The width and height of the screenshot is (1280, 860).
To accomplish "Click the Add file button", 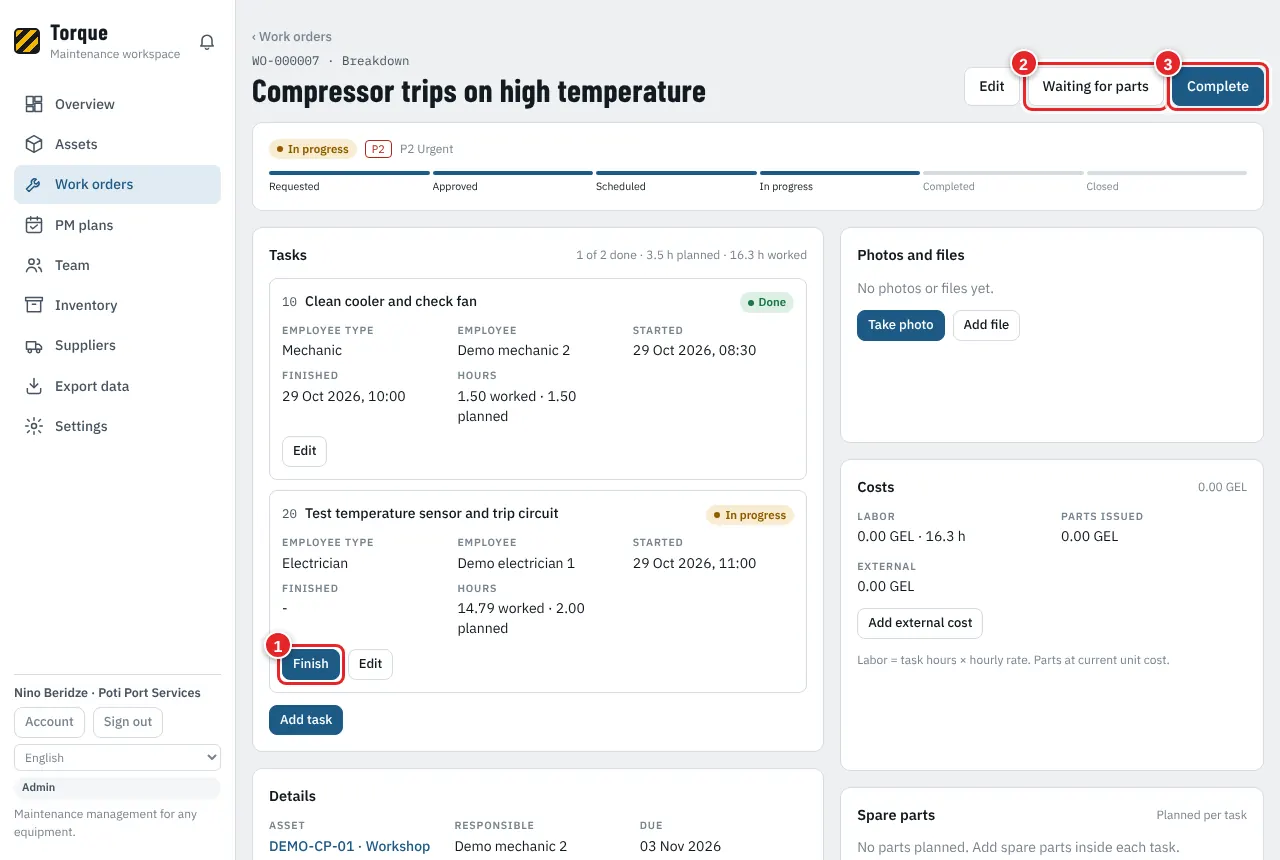I will click(986, 325).
